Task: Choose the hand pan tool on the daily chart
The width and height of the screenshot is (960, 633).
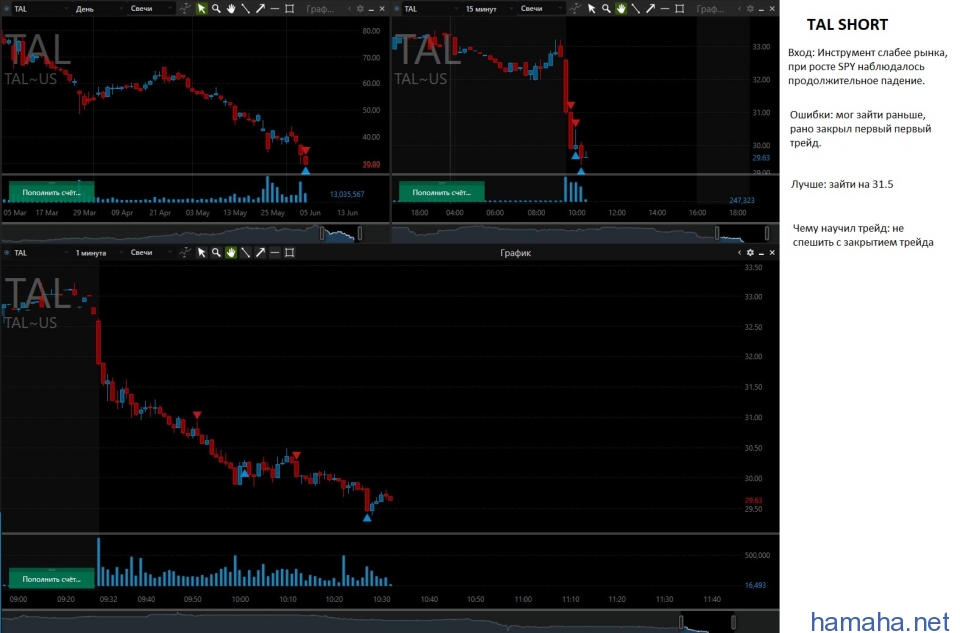Action: [x=231, y=9]
